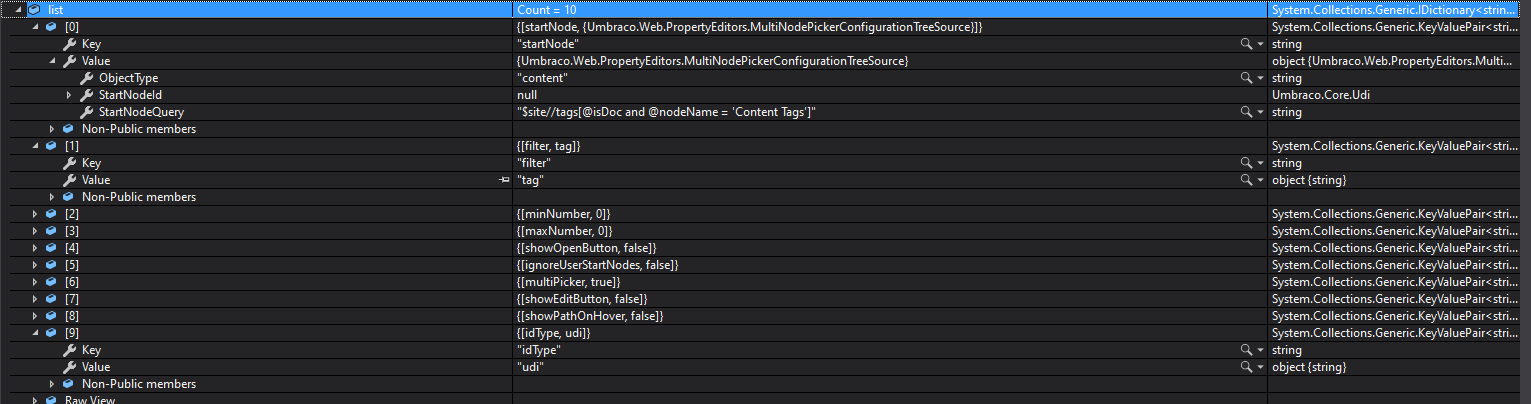Viewport: 1531px width, 404px height.
Task: Click the cube icon of Raw View
Action: click(51, 400)
